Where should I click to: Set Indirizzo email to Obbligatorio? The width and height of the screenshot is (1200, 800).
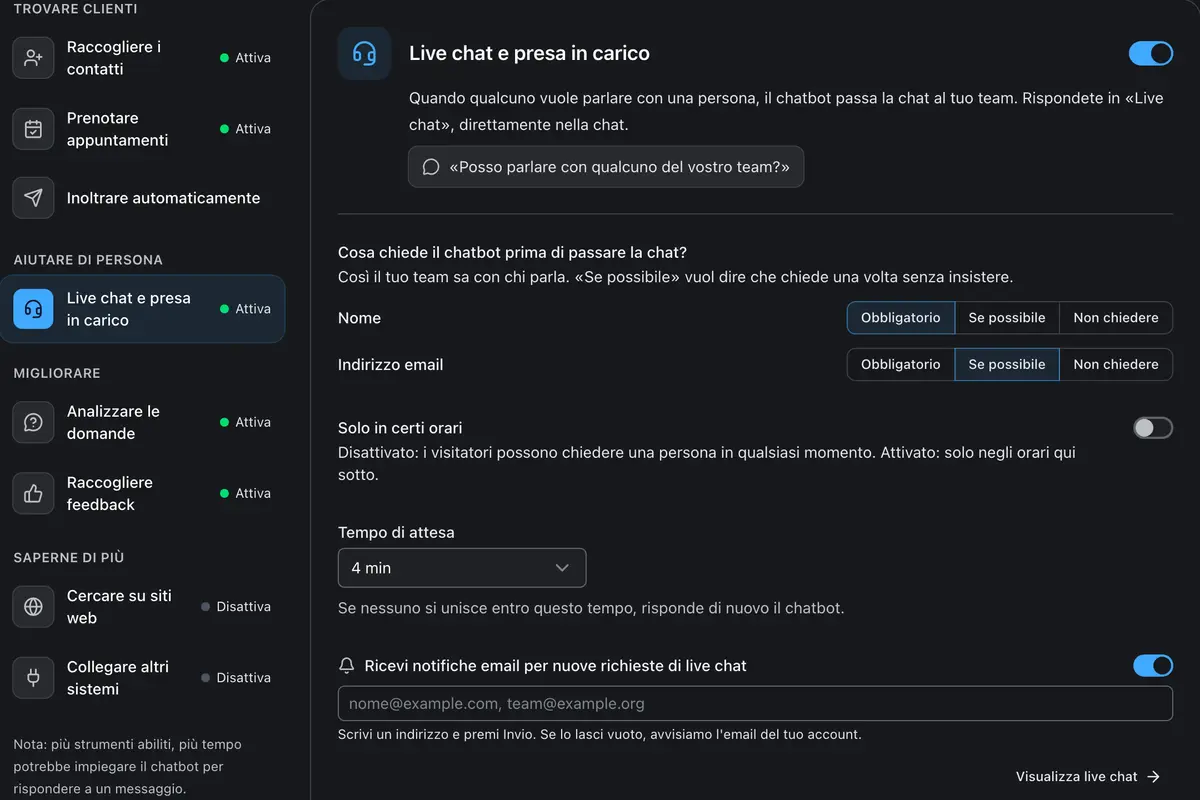tap(901, 365)
